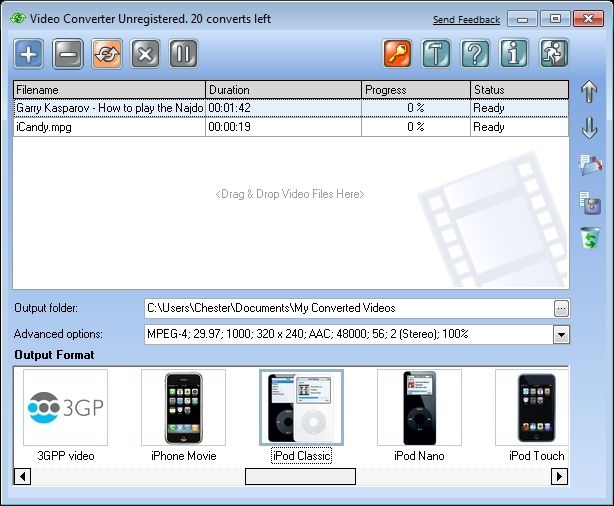The height and width of the screenshot is (506, 614).
Task: Click the Status column header
Action: [520, 90]
